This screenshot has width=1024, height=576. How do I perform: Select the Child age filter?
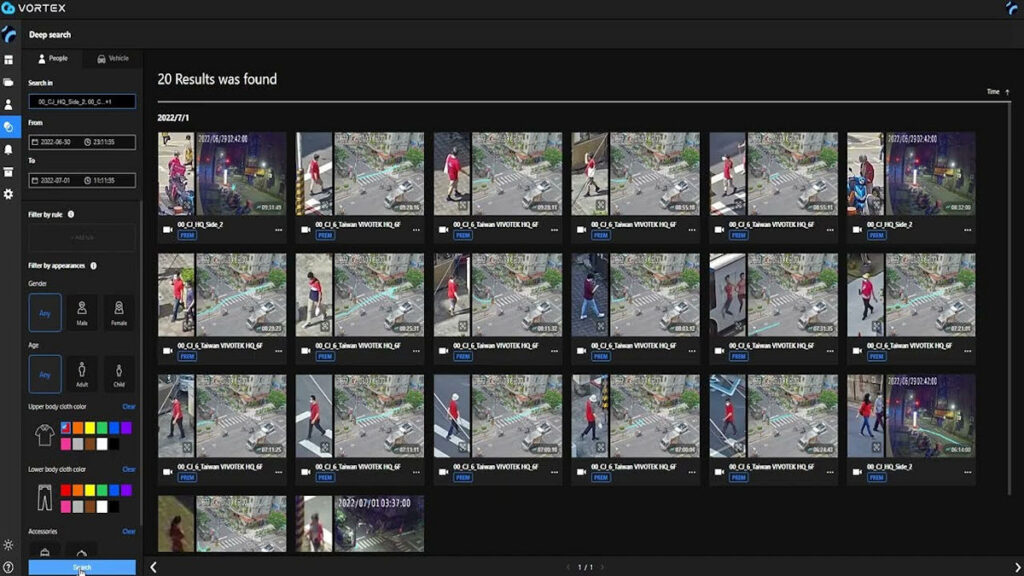[118, 374]
